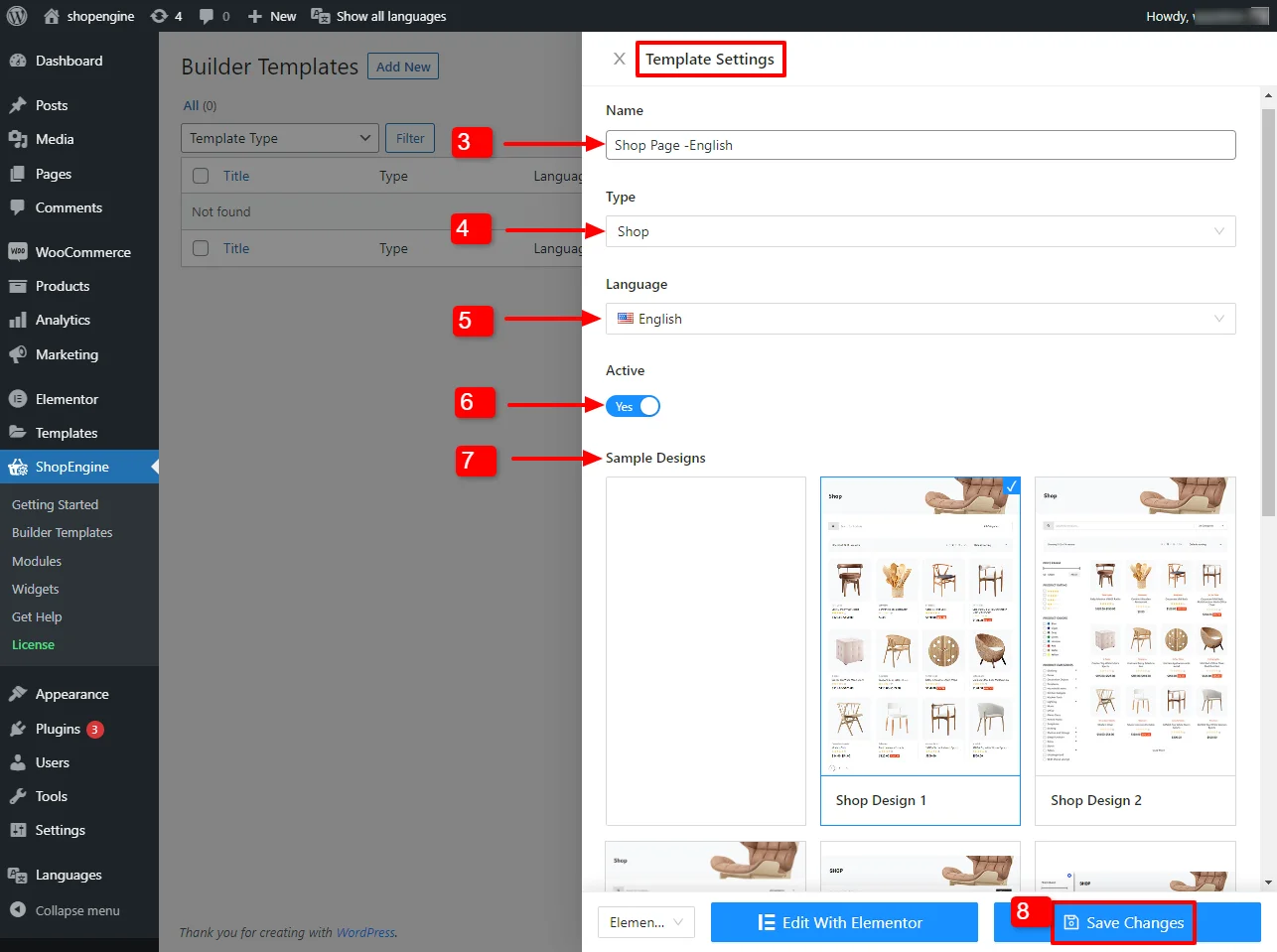Click the All (0) filter link
This screenshot has width=1277, height=952.
coord(200,105)
